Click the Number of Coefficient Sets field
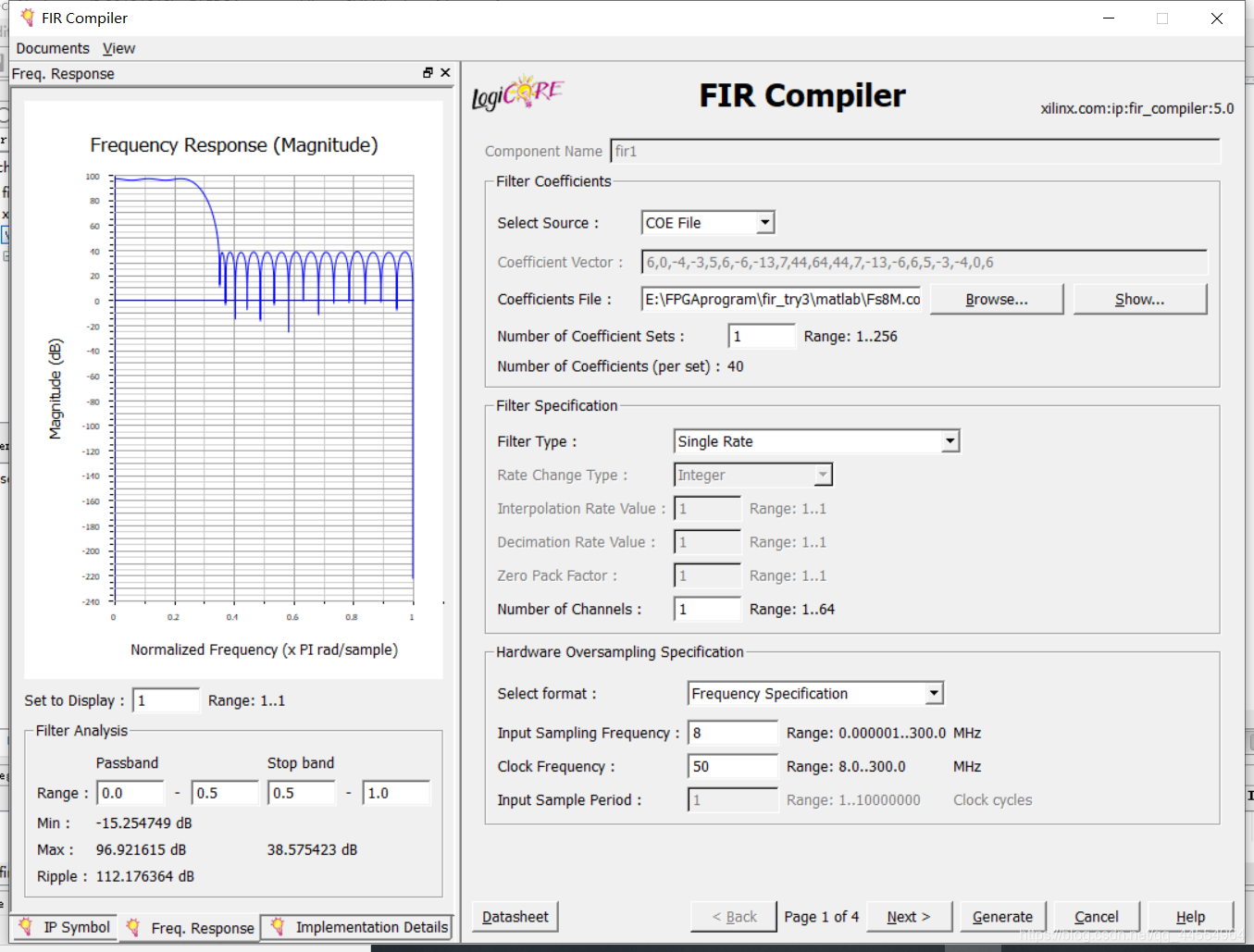The width and height of the screenshot is (1254, 952). click(x=762, y=336)
